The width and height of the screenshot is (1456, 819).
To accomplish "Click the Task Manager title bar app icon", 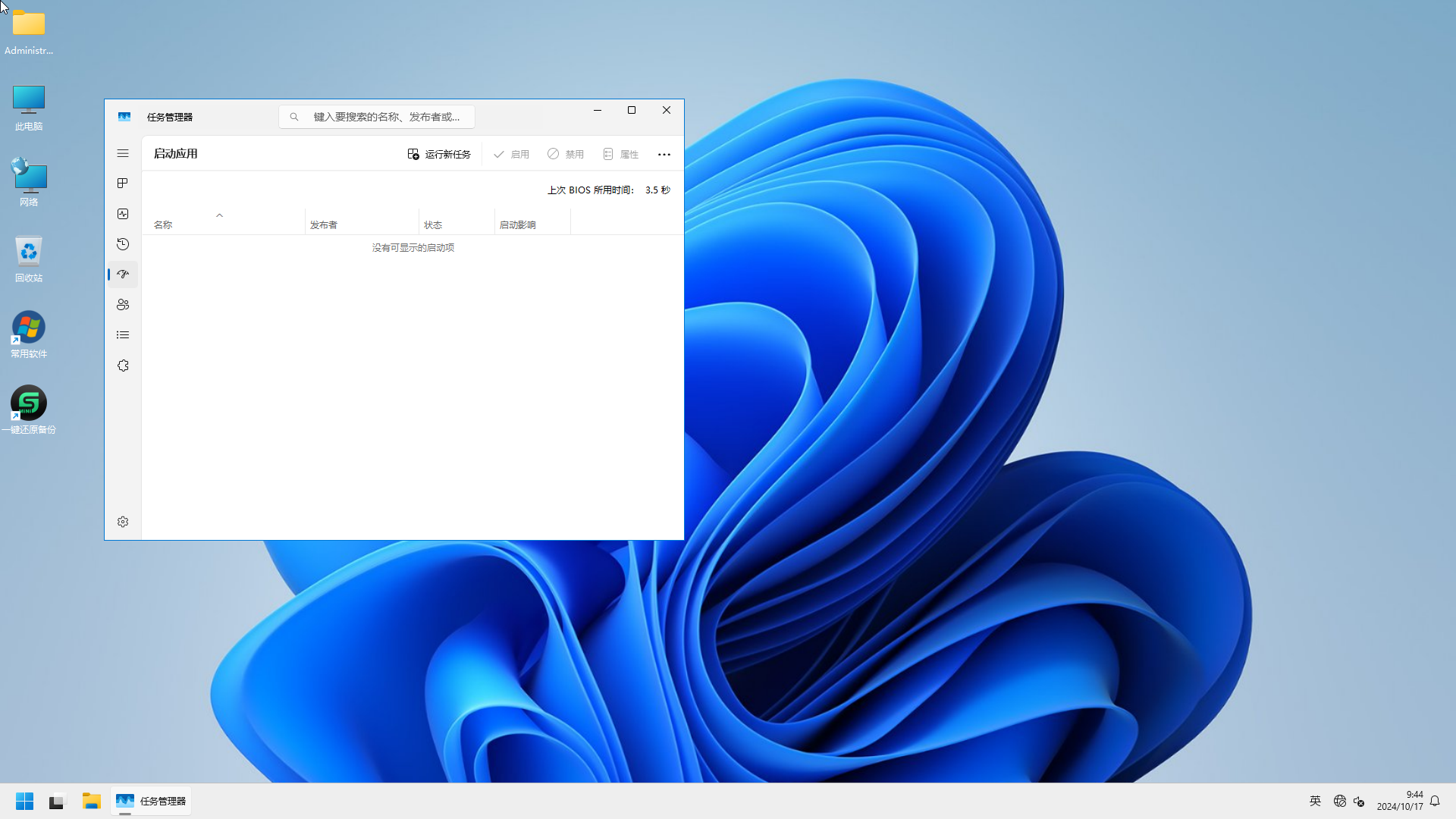I will pyautogui.click(x=124, y=117).
